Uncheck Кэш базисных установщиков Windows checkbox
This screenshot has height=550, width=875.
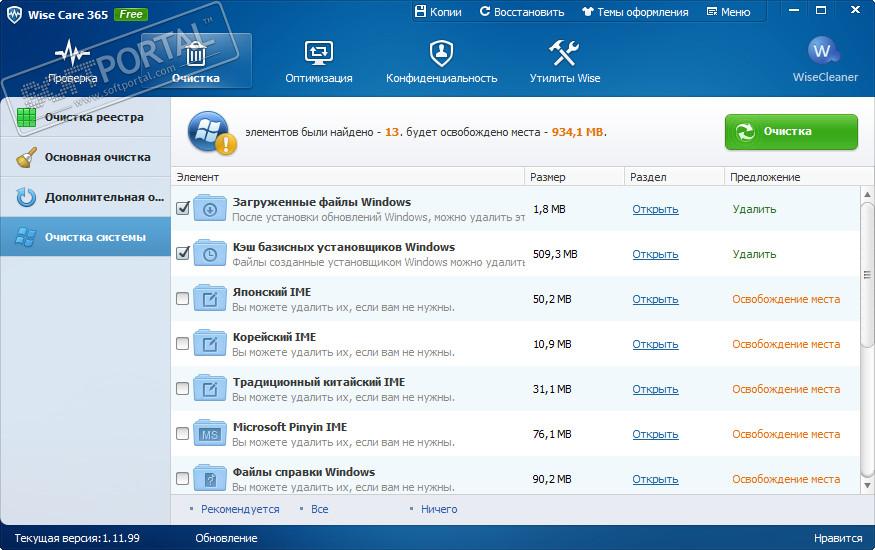point(182,253)
